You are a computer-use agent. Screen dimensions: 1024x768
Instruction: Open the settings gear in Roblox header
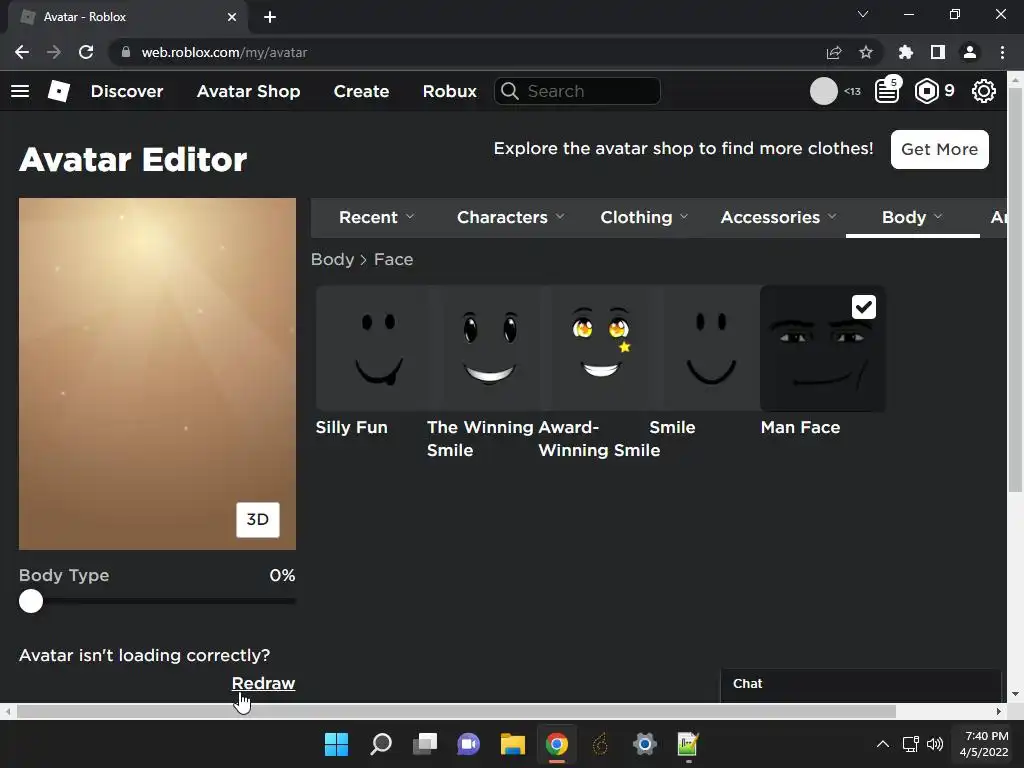point(984,91)
